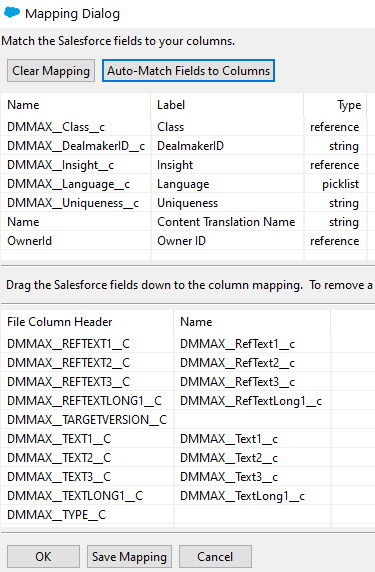Select the mapped DMMAX__RefTextLong1__c name cell
The height and width of the screenshot is (572, 375).
click(252, 401)
